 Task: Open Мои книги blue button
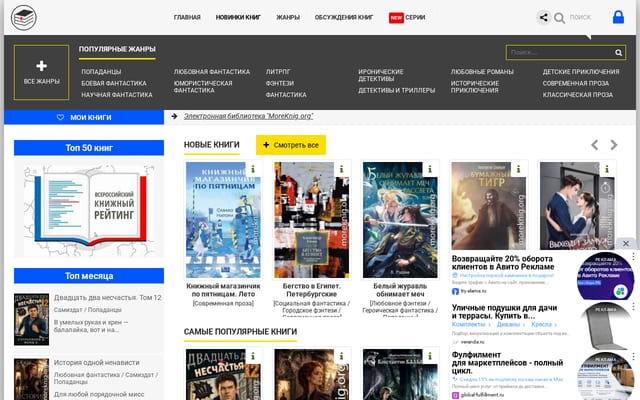point(84,117)
